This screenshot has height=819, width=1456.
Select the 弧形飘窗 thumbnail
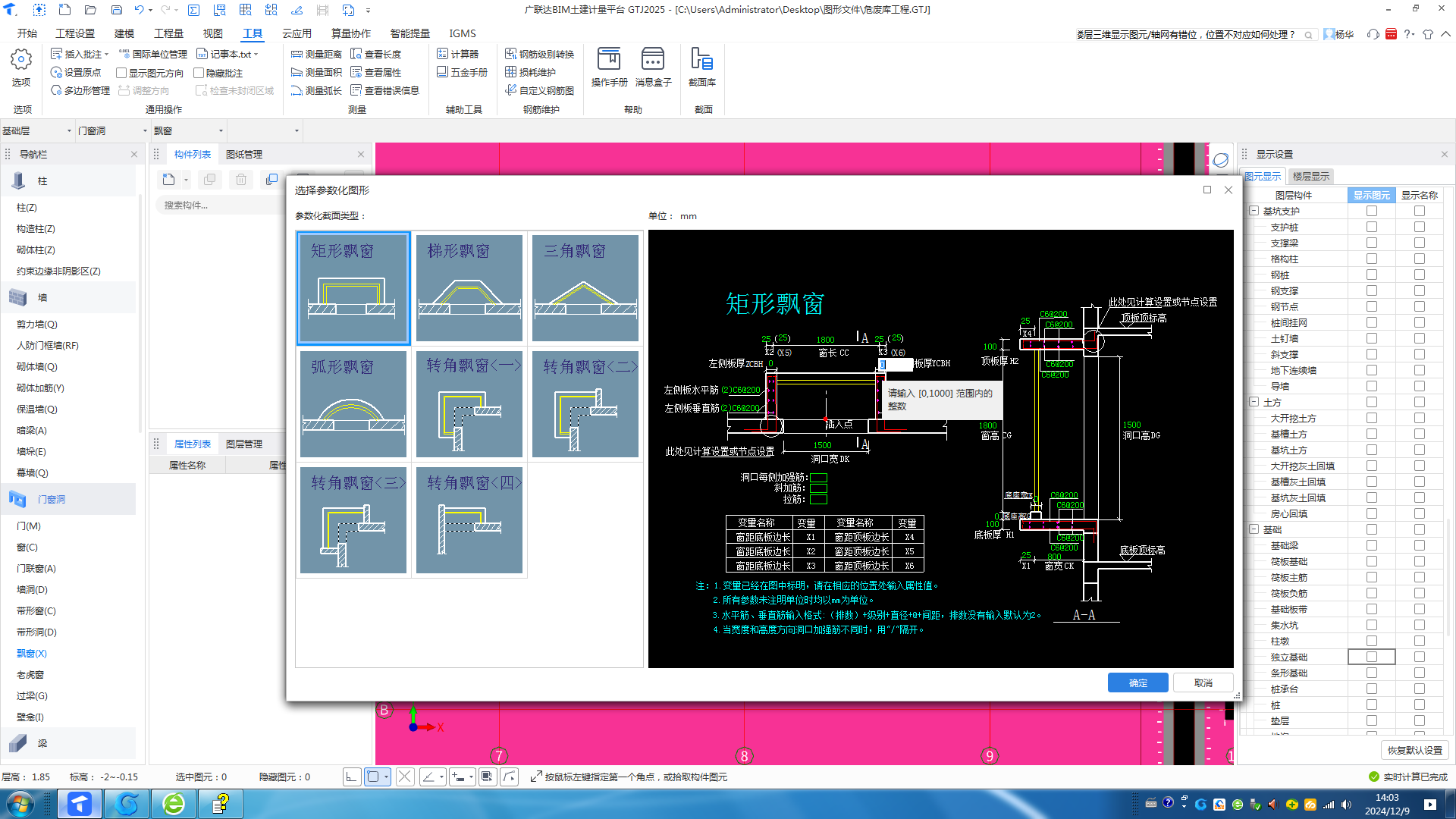tap(353, 404)
